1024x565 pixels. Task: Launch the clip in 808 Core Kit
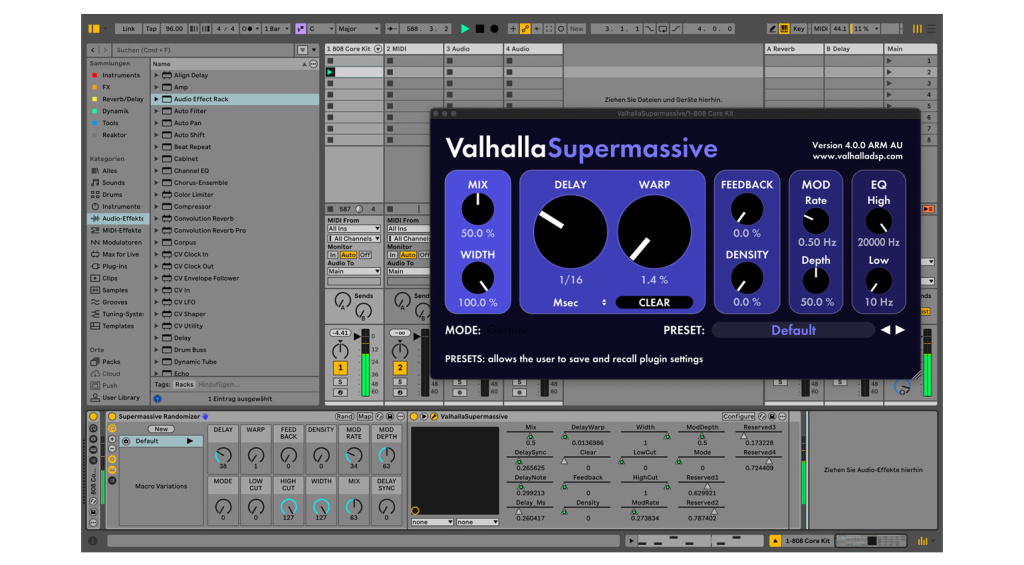coord(330,73)
